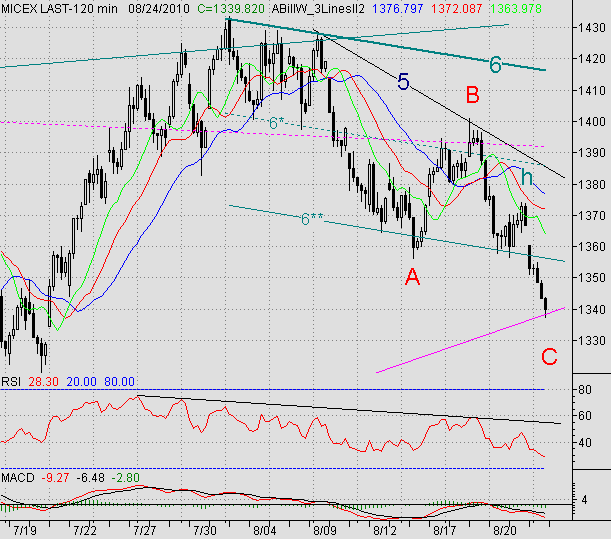
Task: Click the trendline label 5
Action: point(403,82)
